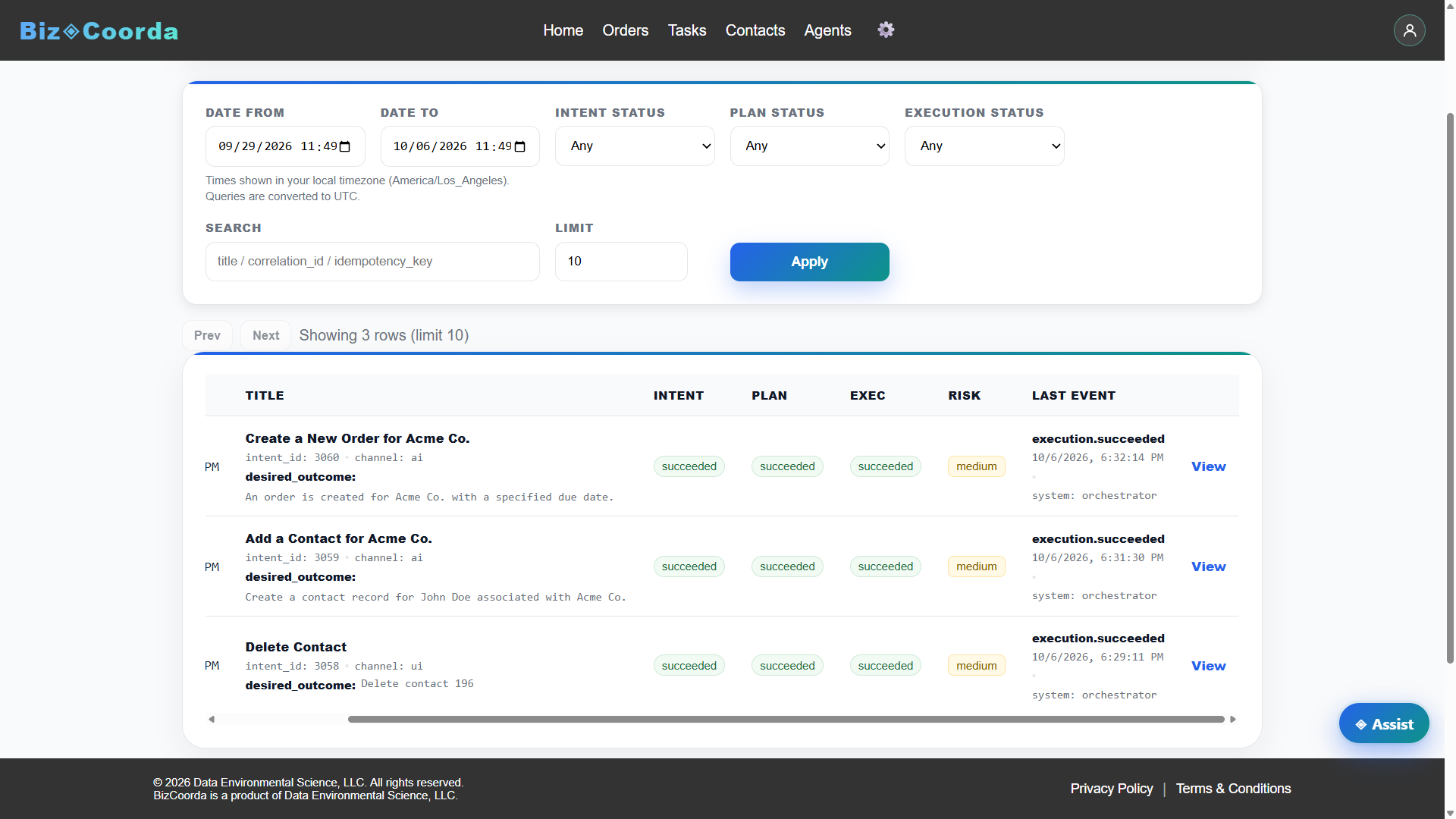1456x819 pixels.
Task: View the Create a New Order row
Action: 1208,466
